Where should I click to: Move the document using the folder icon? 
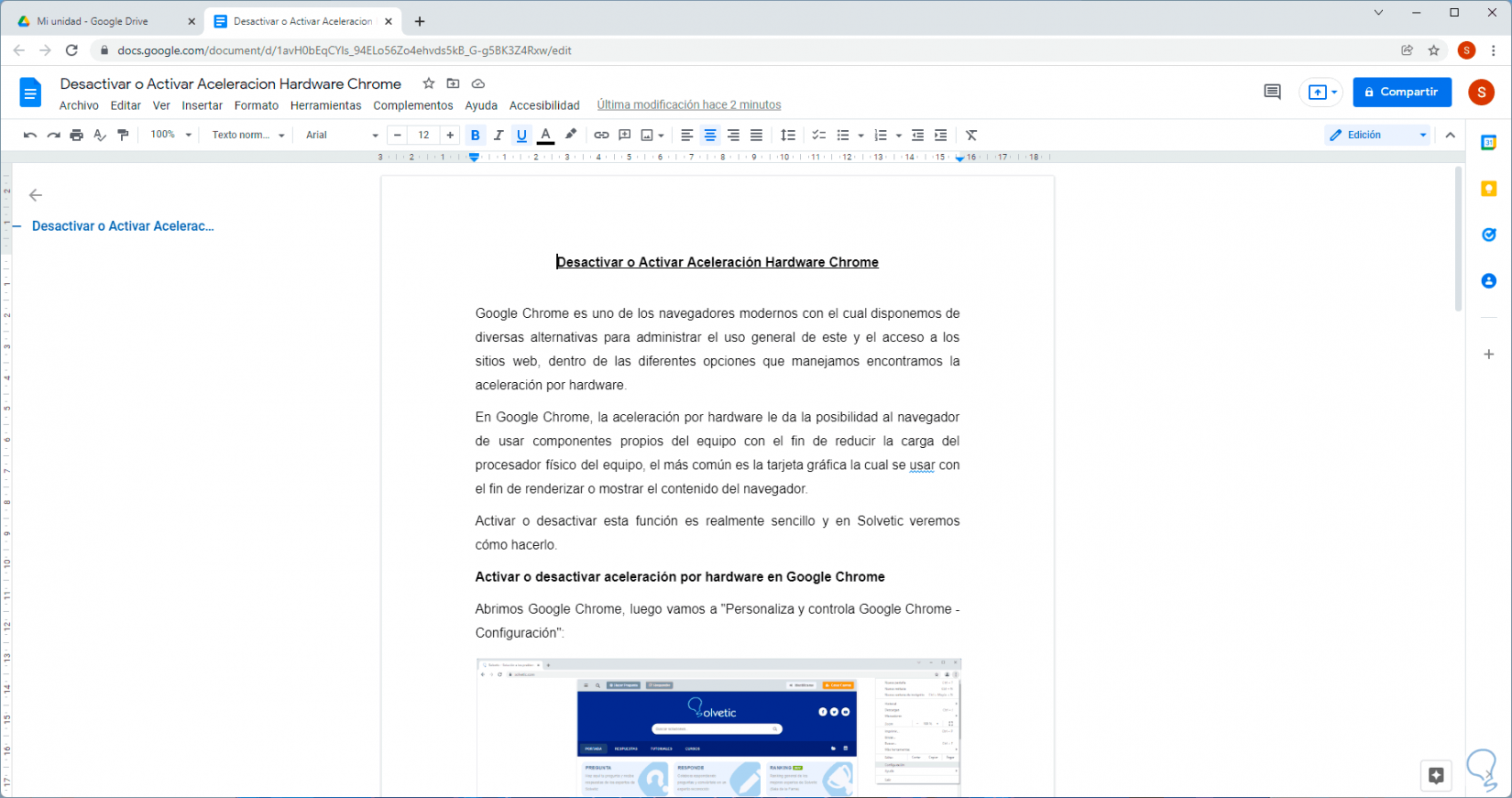(453, 83)
